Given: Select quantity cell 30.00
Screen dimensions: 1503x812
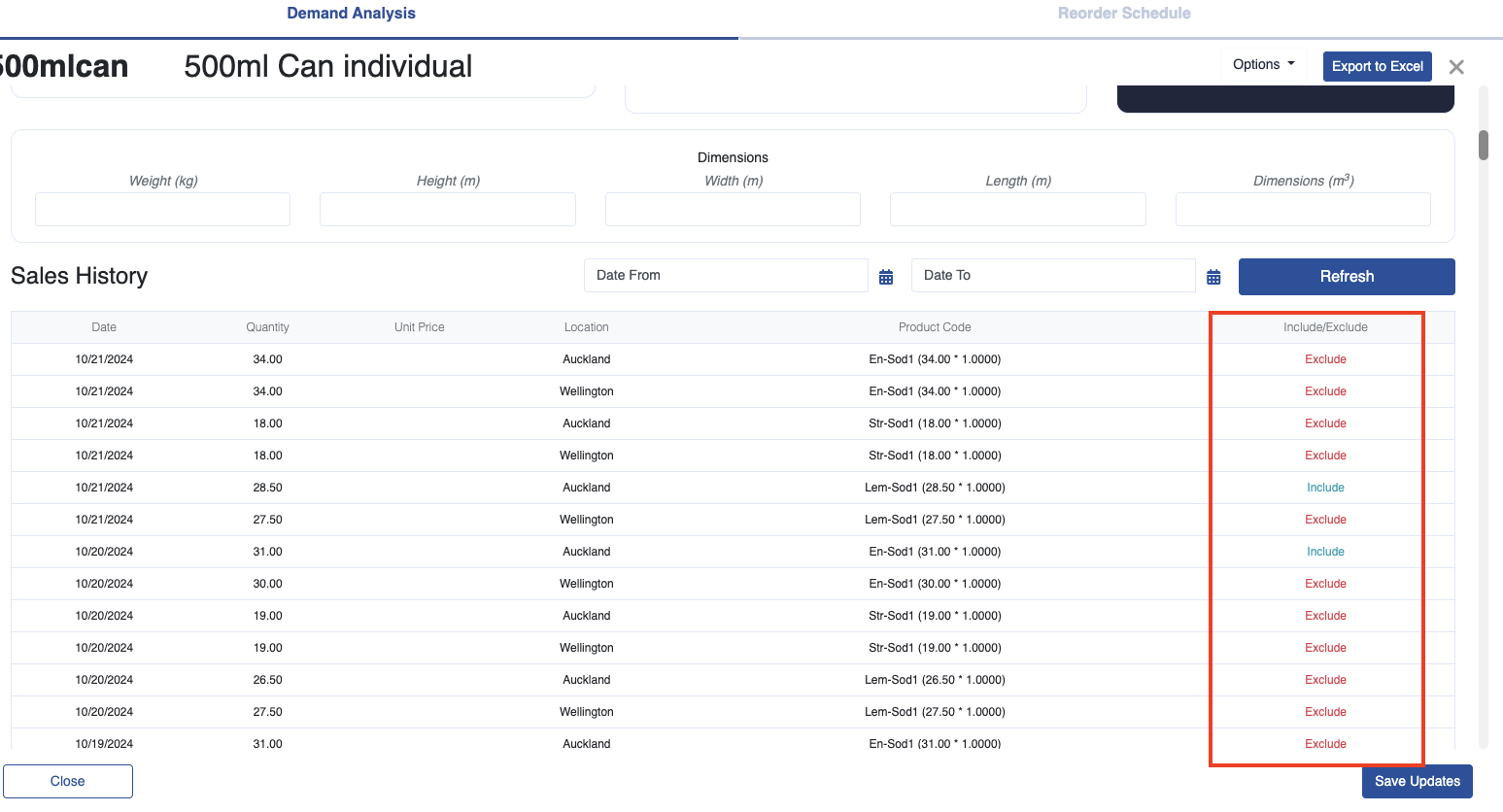Looking at the screenshot, I should pyautogui.click(x=267, y=584).
